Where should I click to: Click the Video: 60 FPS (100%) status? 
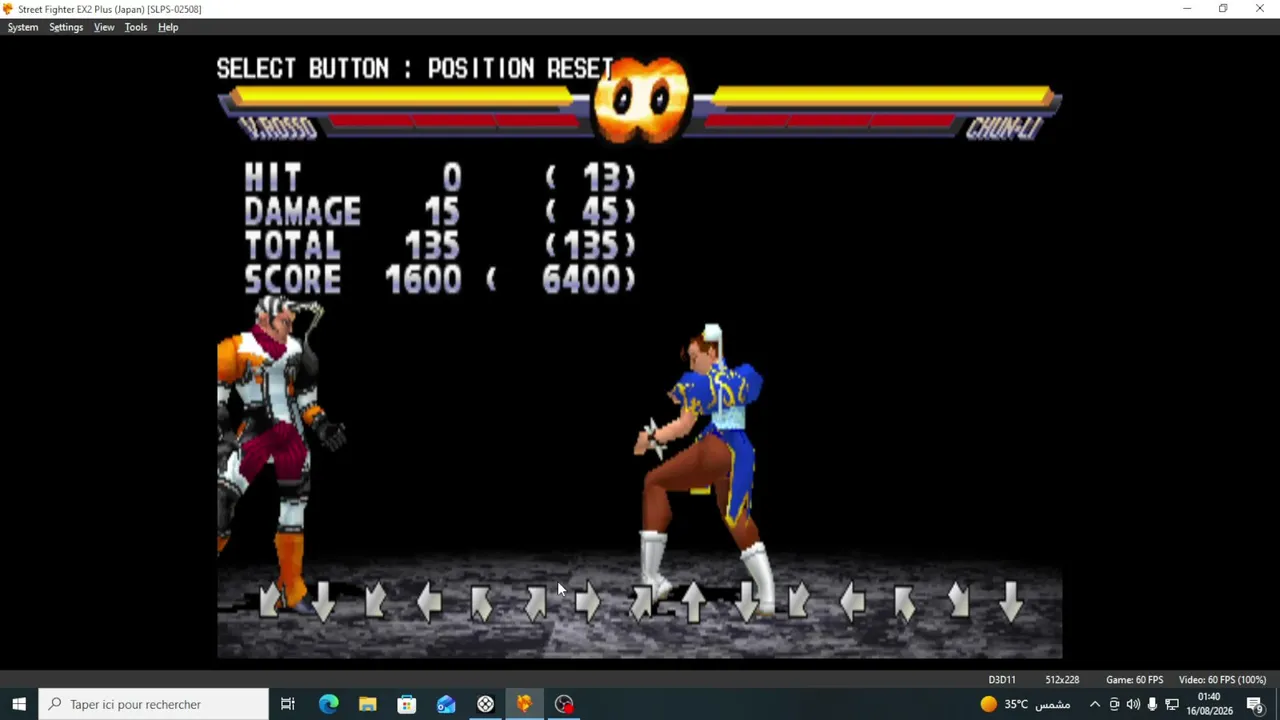1222,680
